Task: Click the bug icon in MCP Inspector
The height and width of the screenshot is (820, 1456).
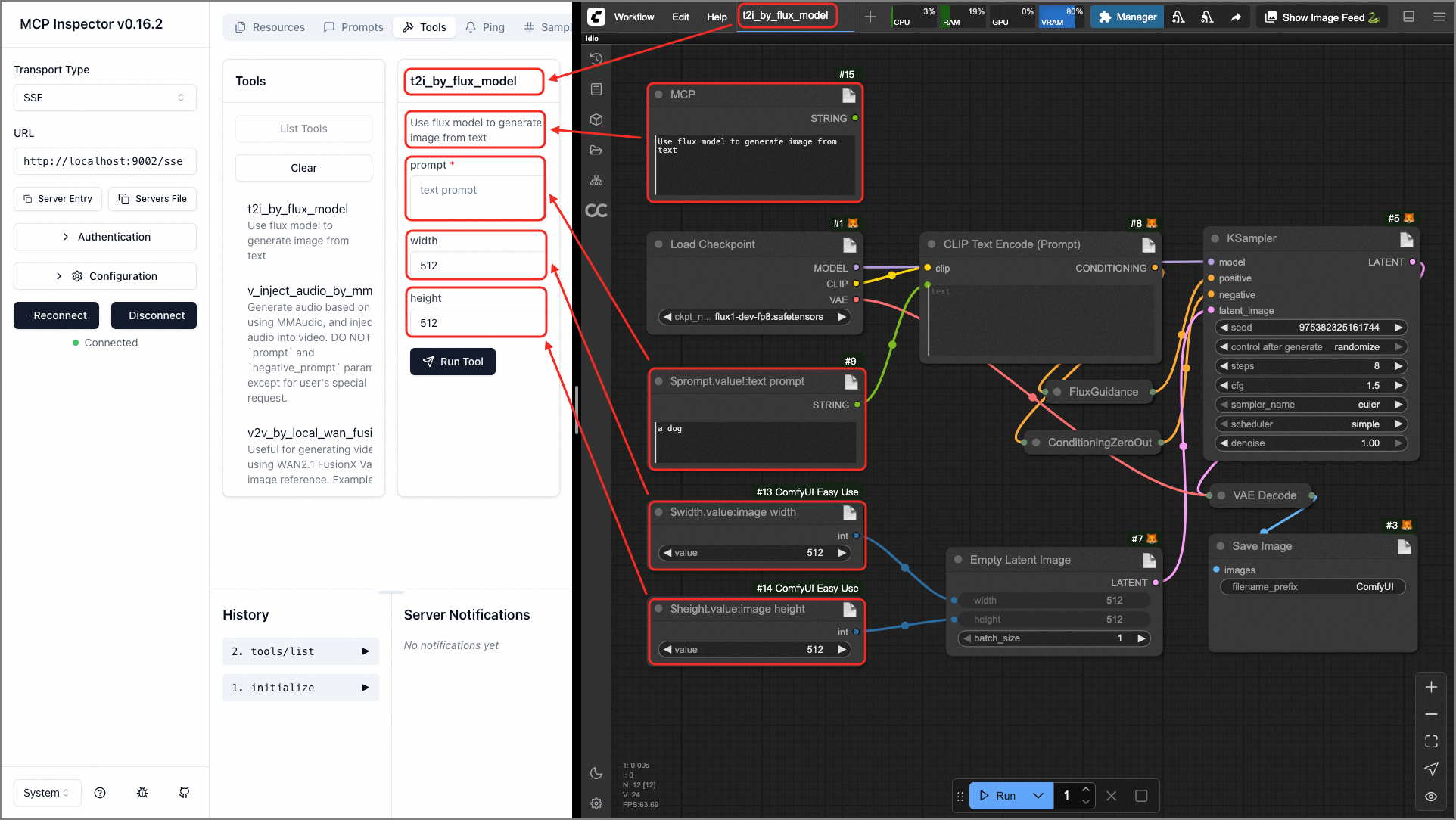Action: click(142, 793)
